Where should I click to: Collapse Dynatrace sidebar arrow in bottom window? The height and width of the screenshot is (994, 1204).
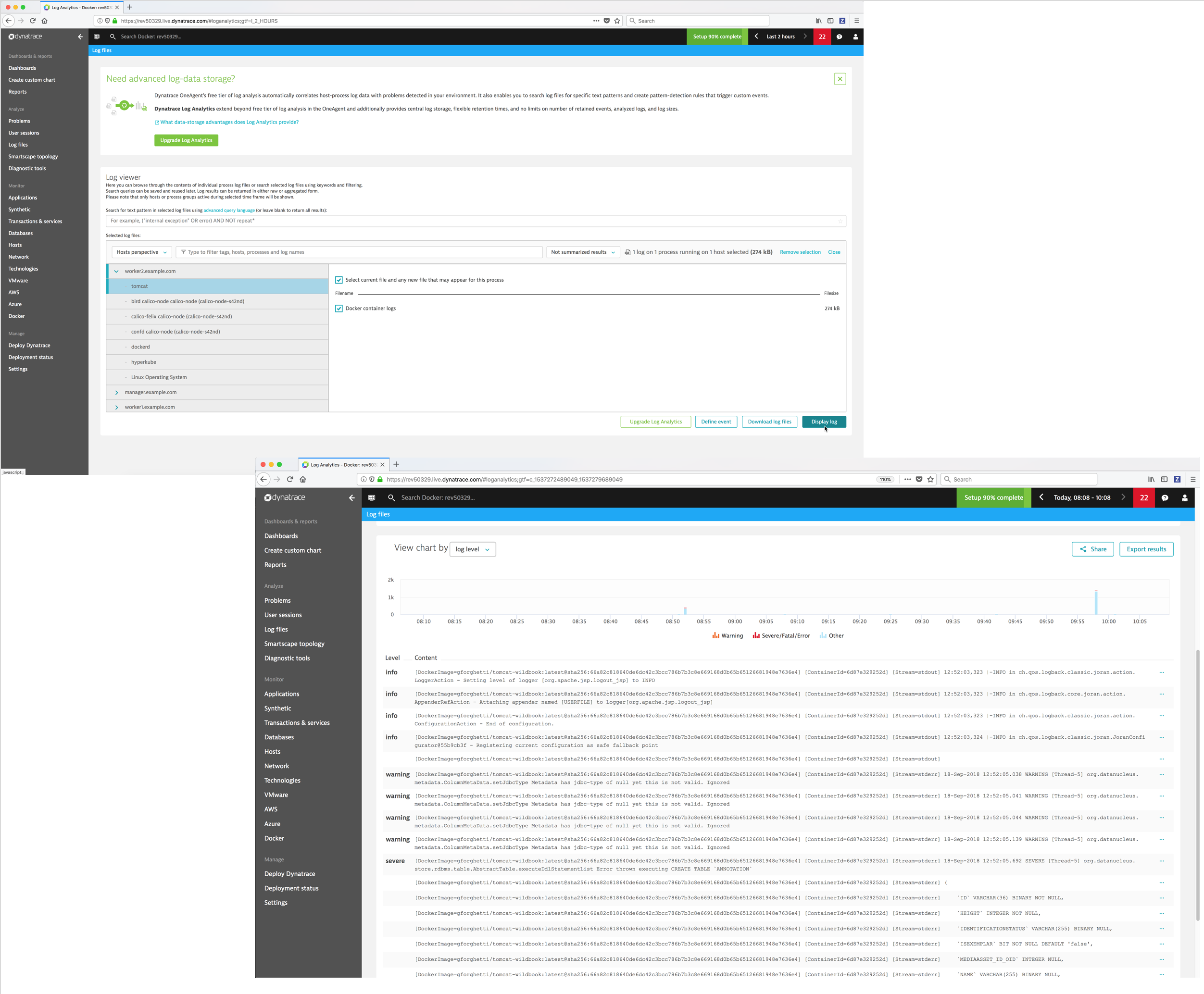click(x=351, y=497)
